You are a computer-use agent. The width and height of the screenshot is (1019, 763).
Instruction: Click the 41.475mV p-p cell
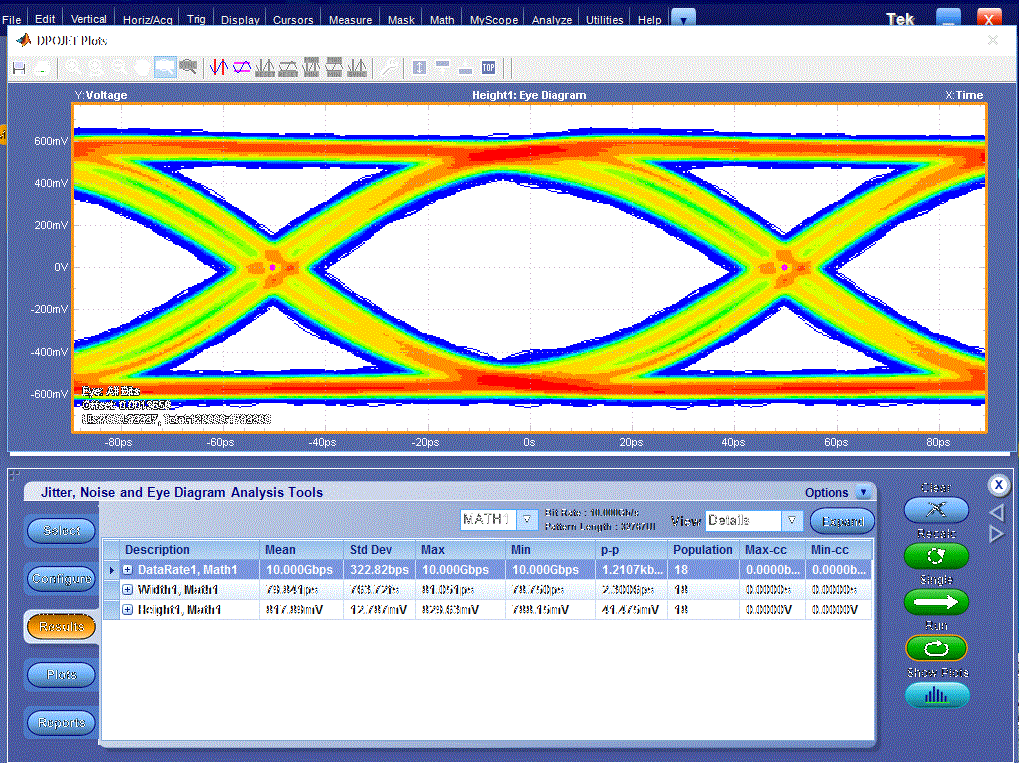tap(632, 610)
